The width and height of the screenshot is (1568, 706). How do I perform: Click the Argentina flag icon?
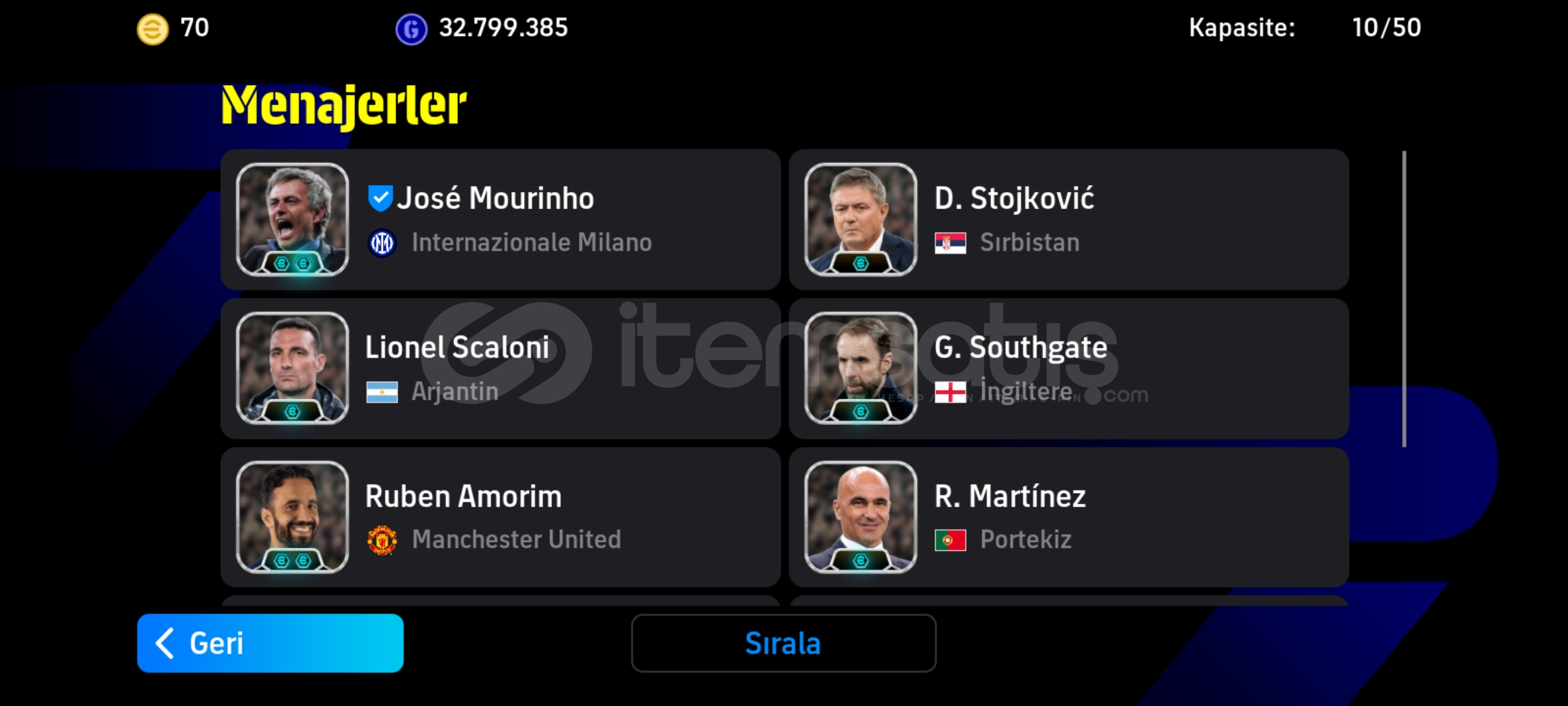(382, 392)
